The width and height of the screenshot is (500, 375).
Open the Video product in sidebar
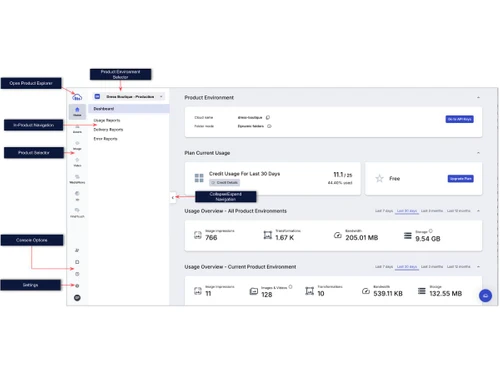pyautogui.click(x=77, y=162)
